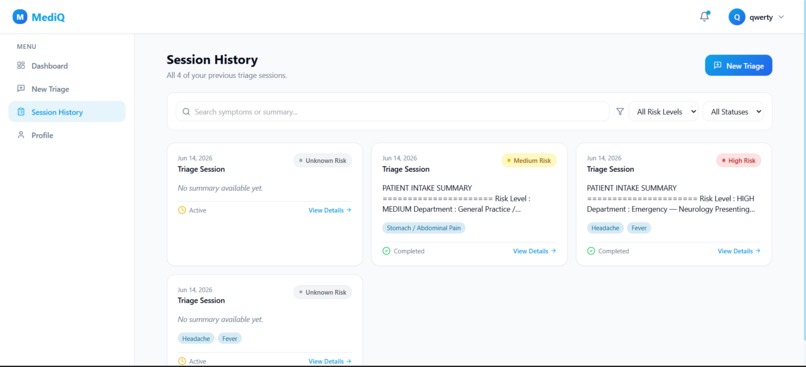Open the All Risk Levels dropdown

click(664, 112)
